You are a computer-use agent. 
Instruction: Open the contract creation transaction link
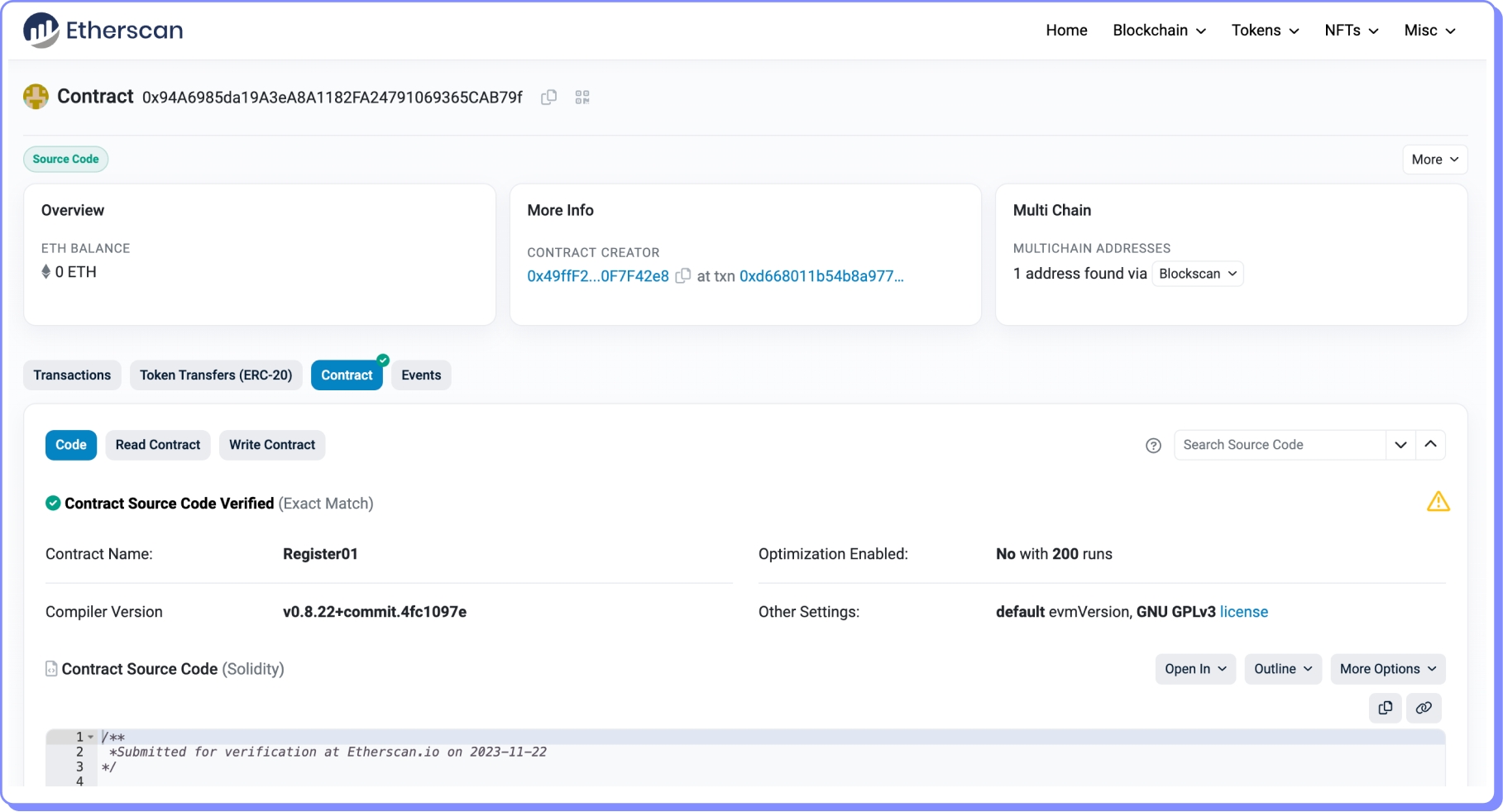point(821,276)
